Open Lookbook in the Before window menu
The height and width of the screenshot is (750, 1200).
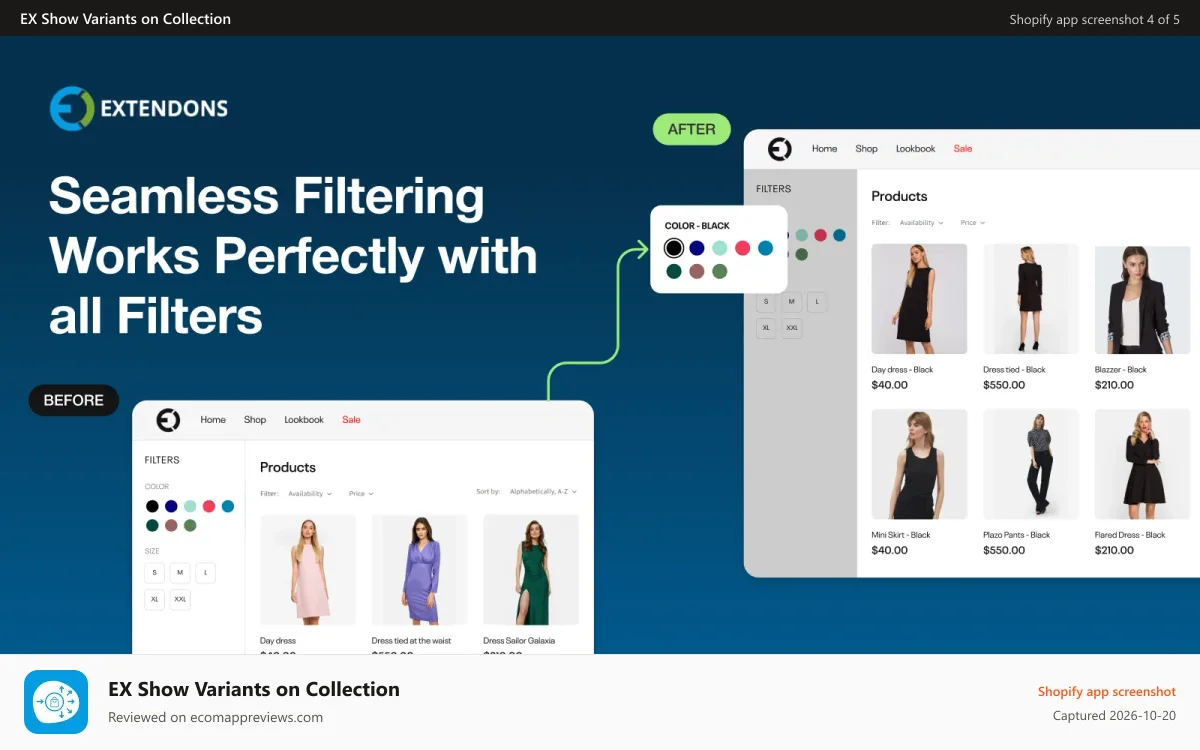[x=304, y=420]
